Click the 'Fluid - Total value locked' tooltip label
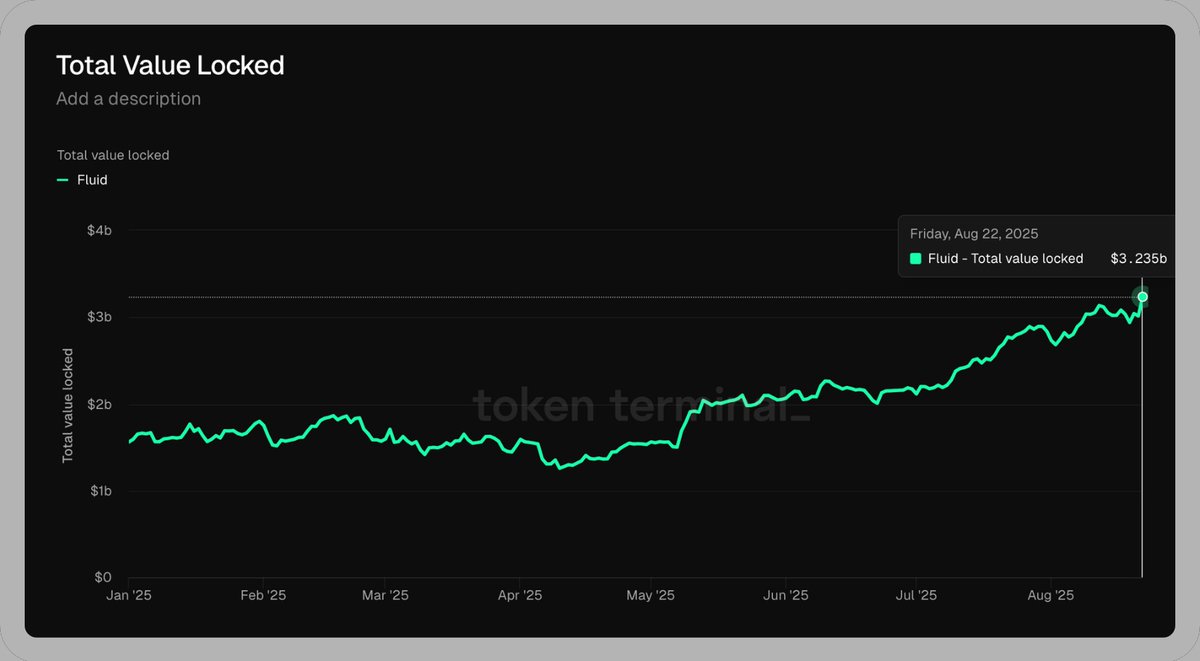The height and width of the screenshot is (661, 1200). click(x=1005, y=258)
